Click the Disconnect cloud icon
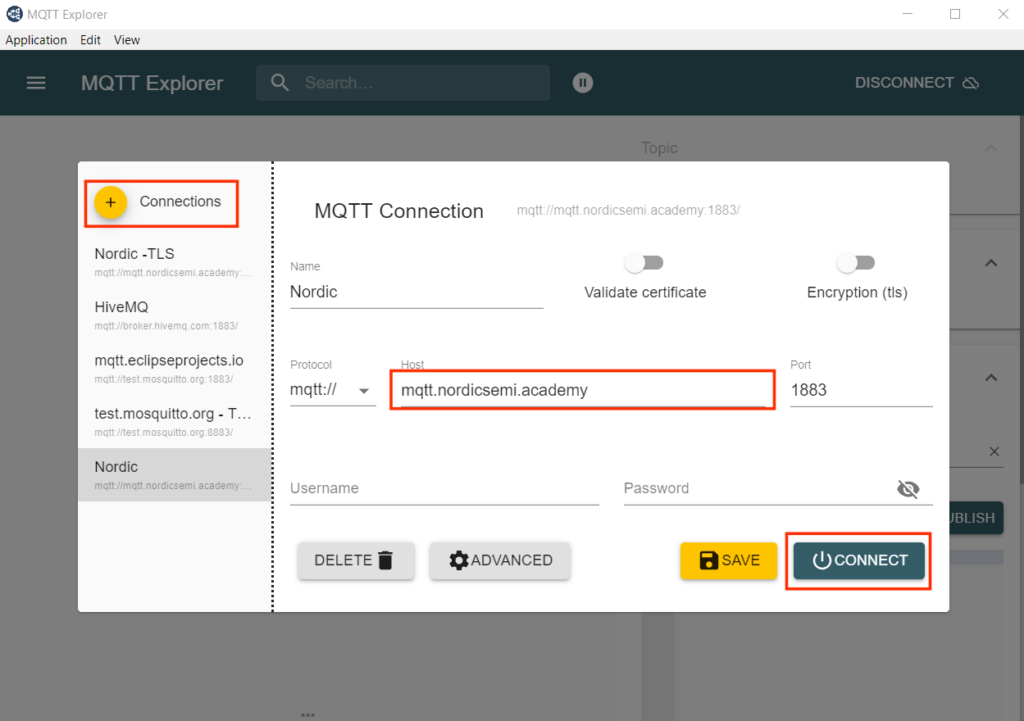 point(970,83)
